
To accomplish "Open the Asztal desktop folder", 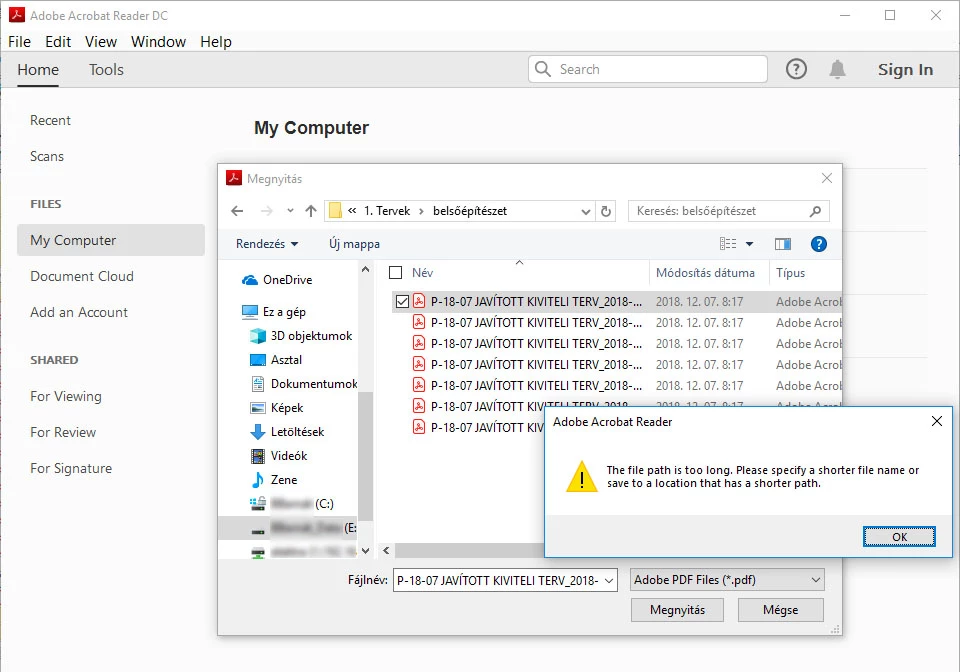I will point(276,360).
